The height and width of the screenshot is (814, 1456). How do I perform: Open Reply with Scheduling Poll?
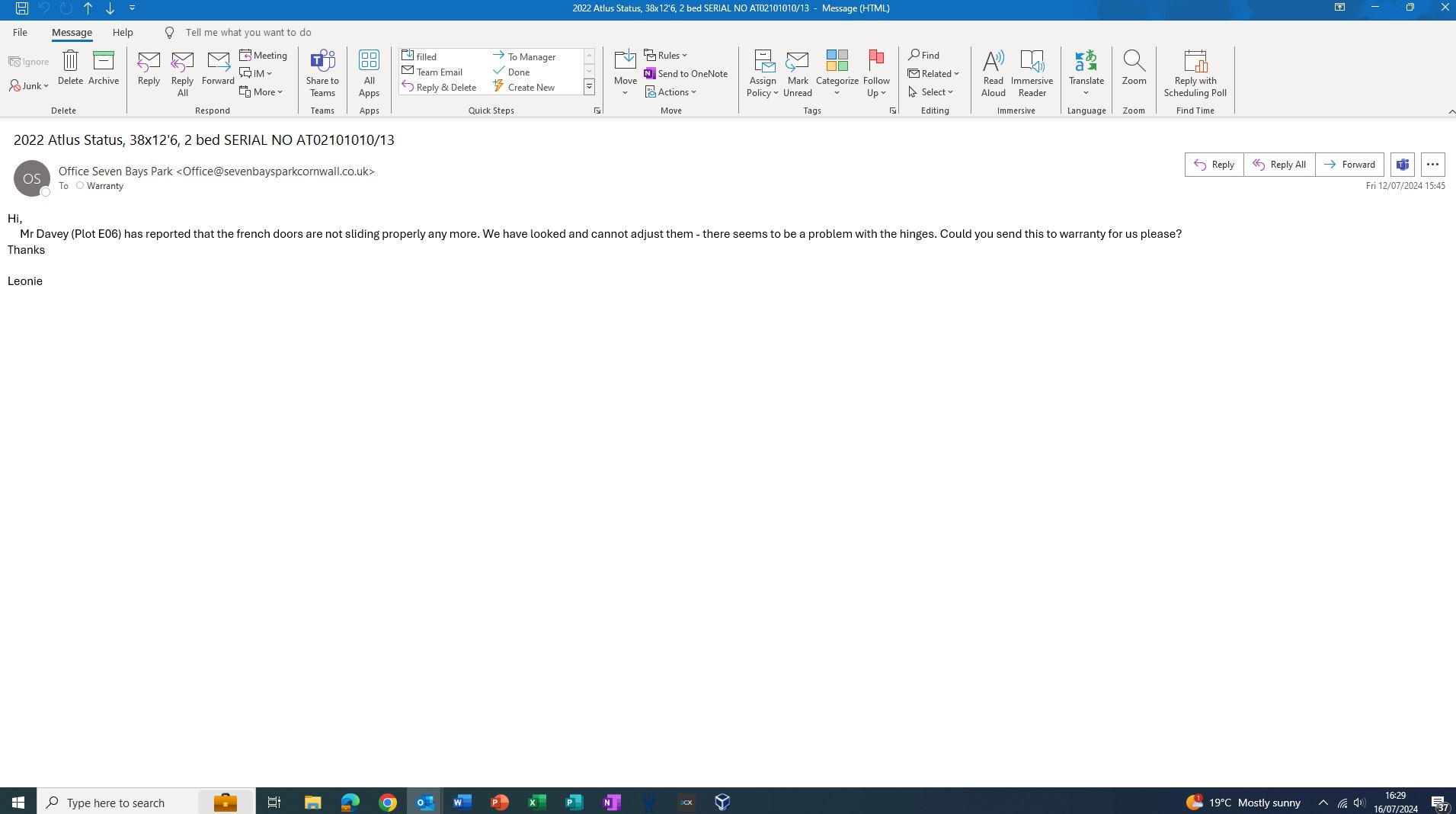pos(1195,72)
